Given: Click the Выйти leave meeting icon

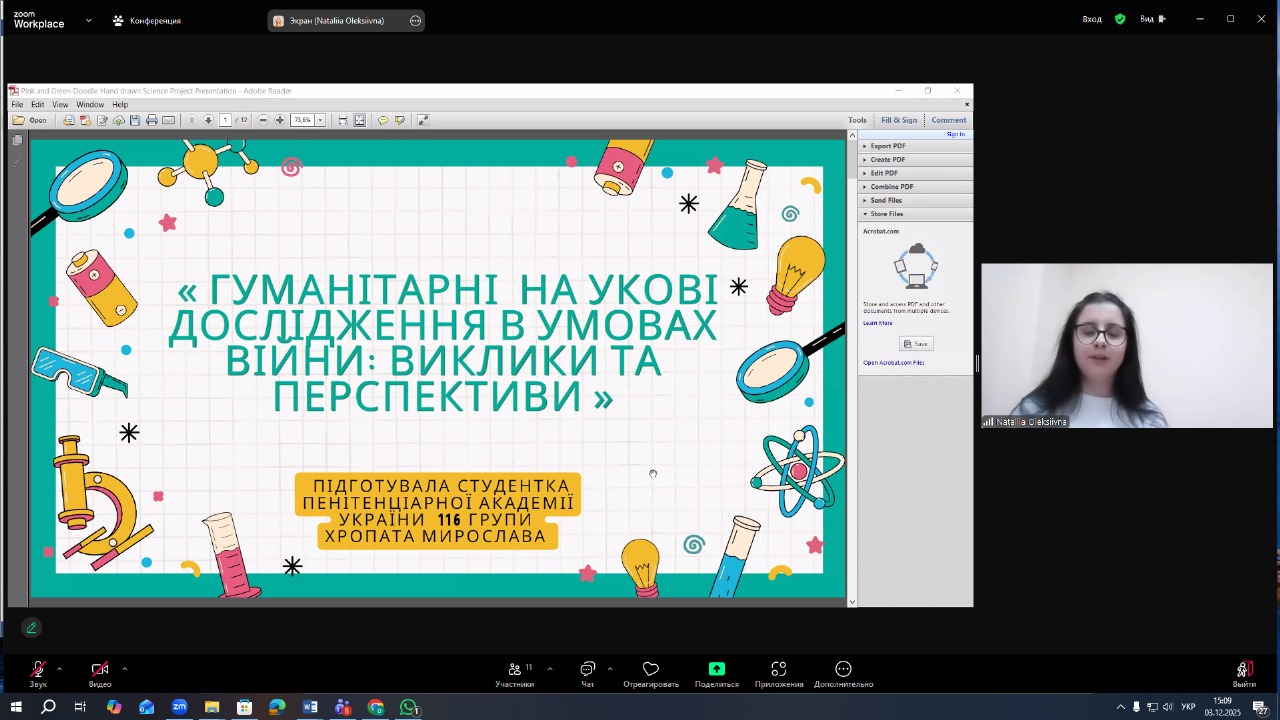Looking at the screenshot, I should pyautogui.click(x=1244, y=670).
